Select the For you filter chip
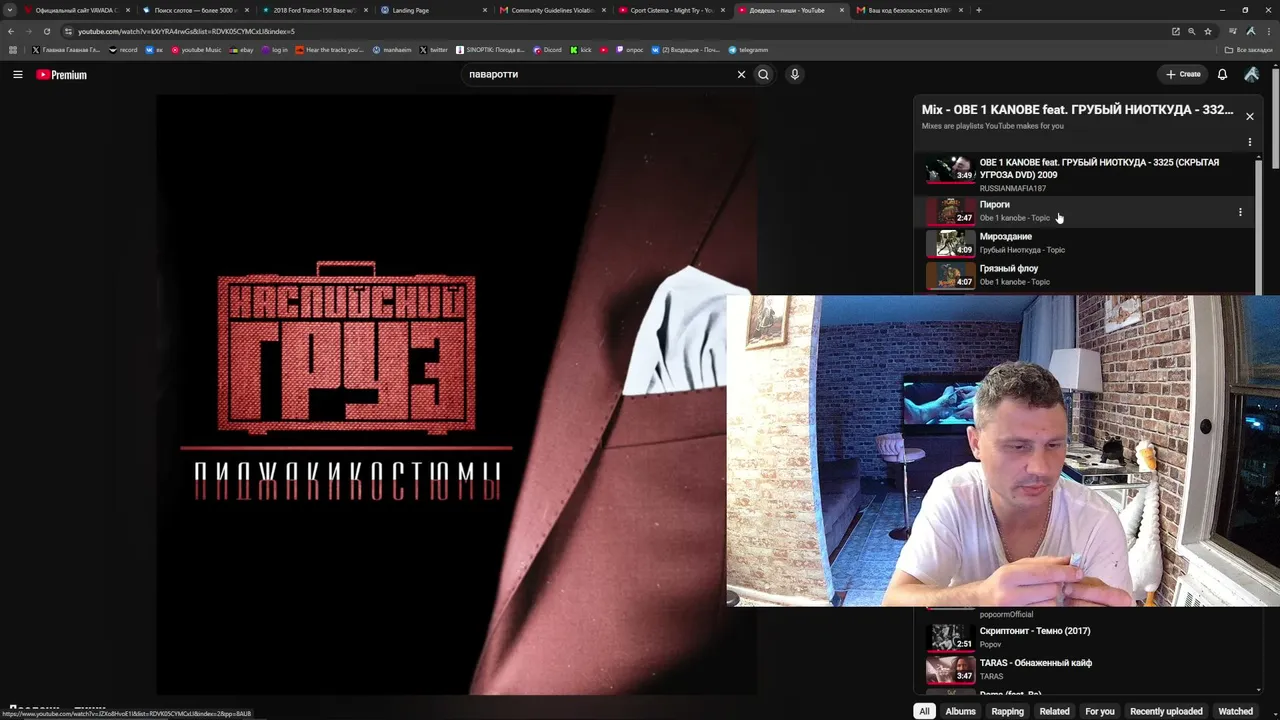The image size is (1280, 720). [x=1100, y=711]
